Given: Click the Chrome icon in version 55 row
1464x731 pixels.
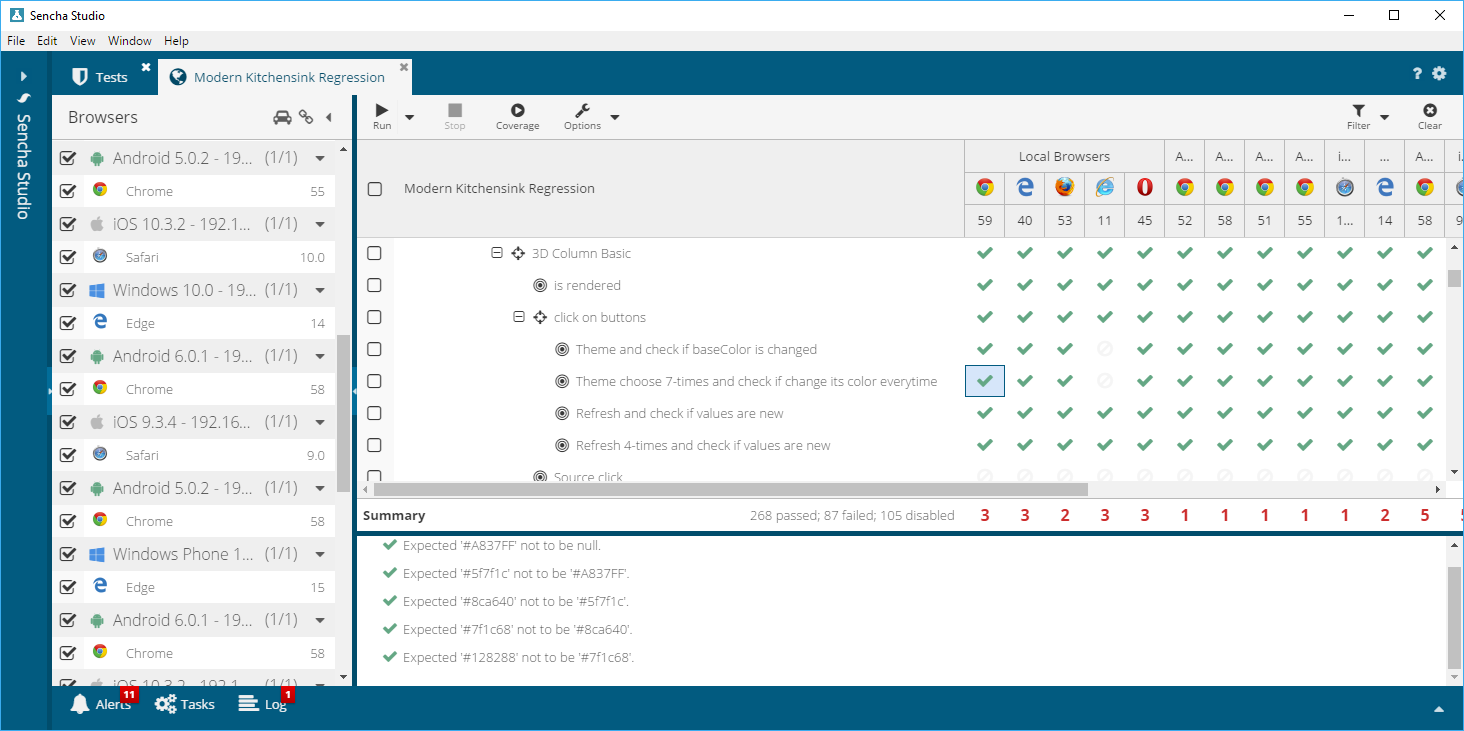Looking at the screenshot, I should pyautogui.click(x=100, y=190).
